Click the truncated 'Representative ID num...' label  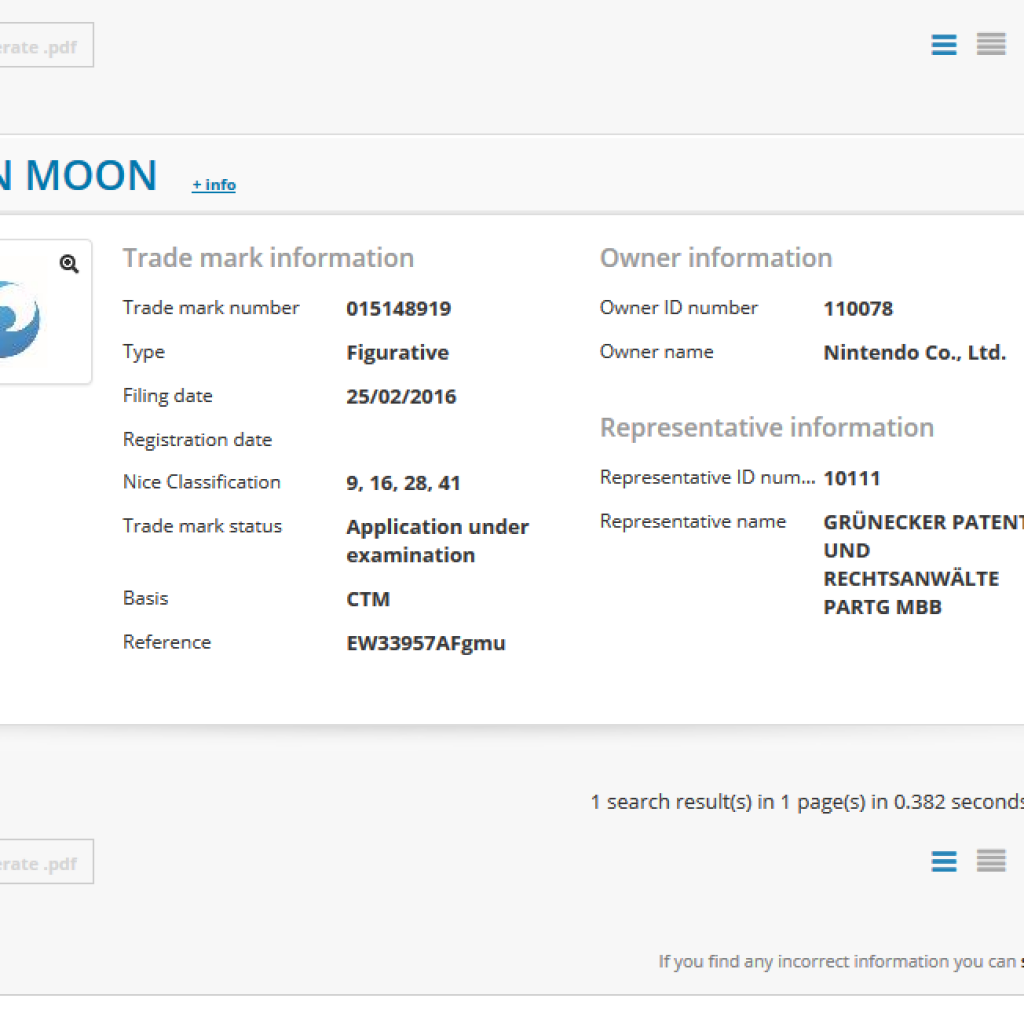(x=706, y=478)
